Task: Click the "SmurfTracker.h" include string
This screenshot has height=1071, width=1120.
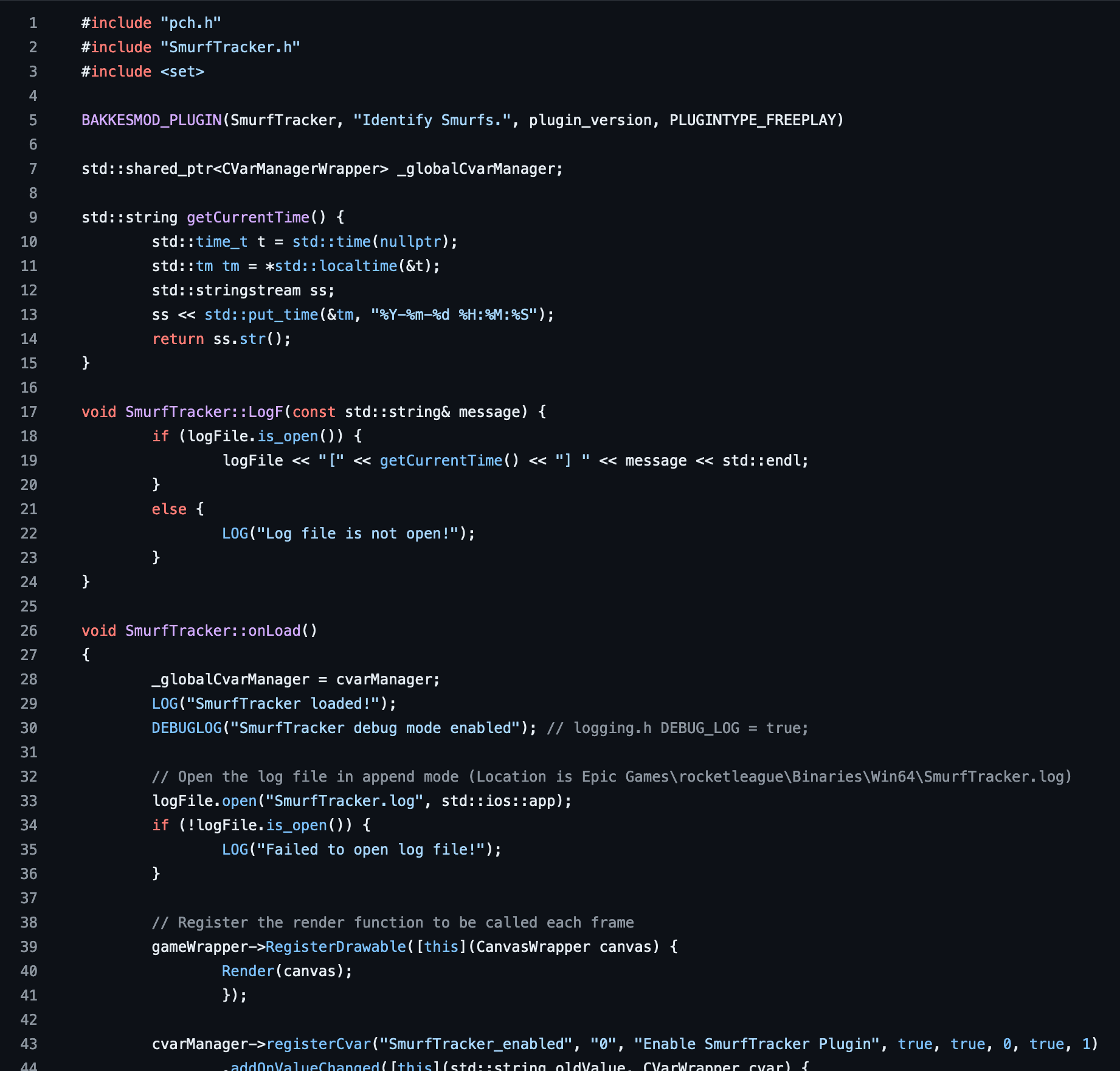Action: tap(230, 47)
